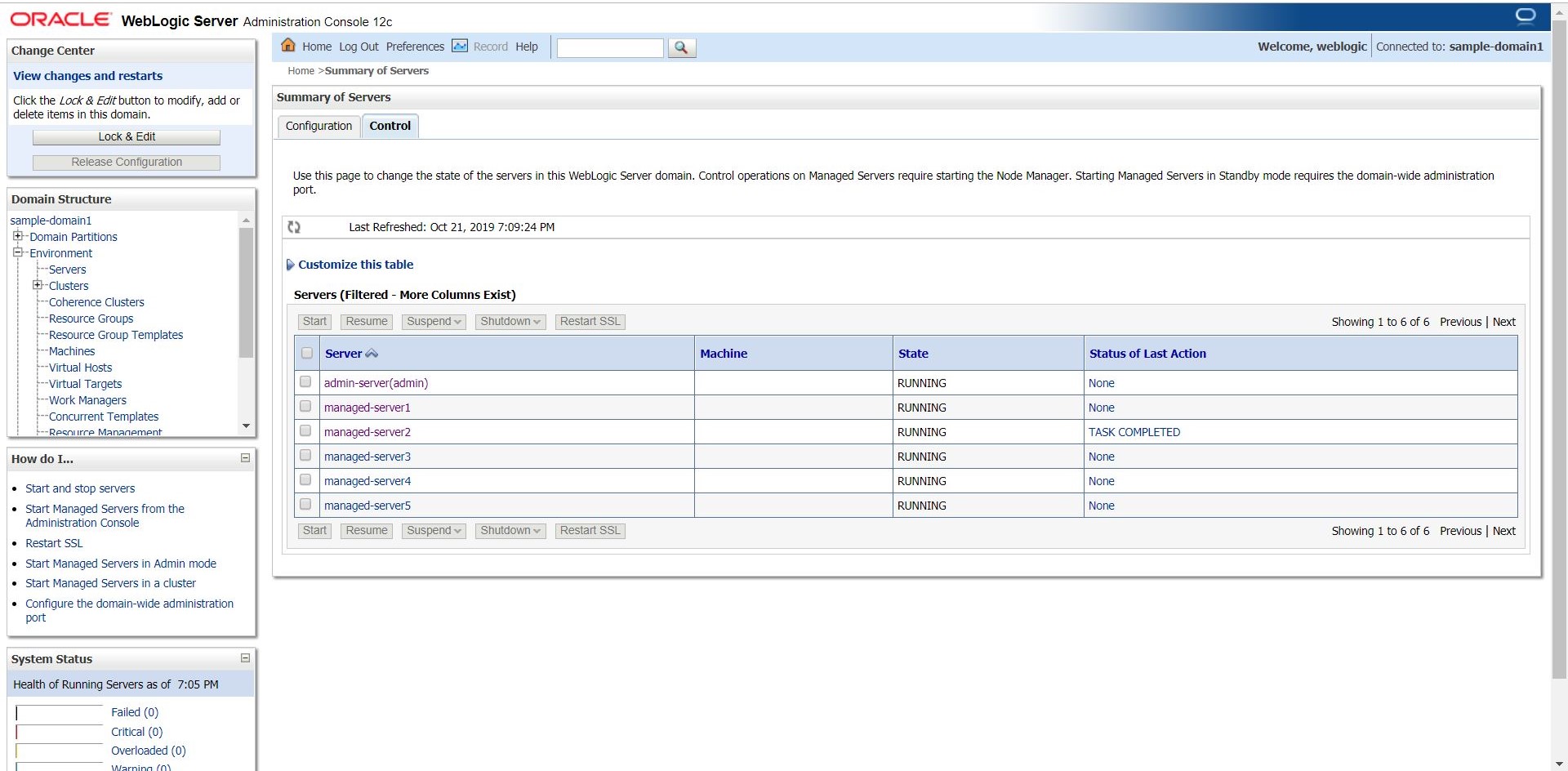Collapse the How do I panel

tap(245, 458)
